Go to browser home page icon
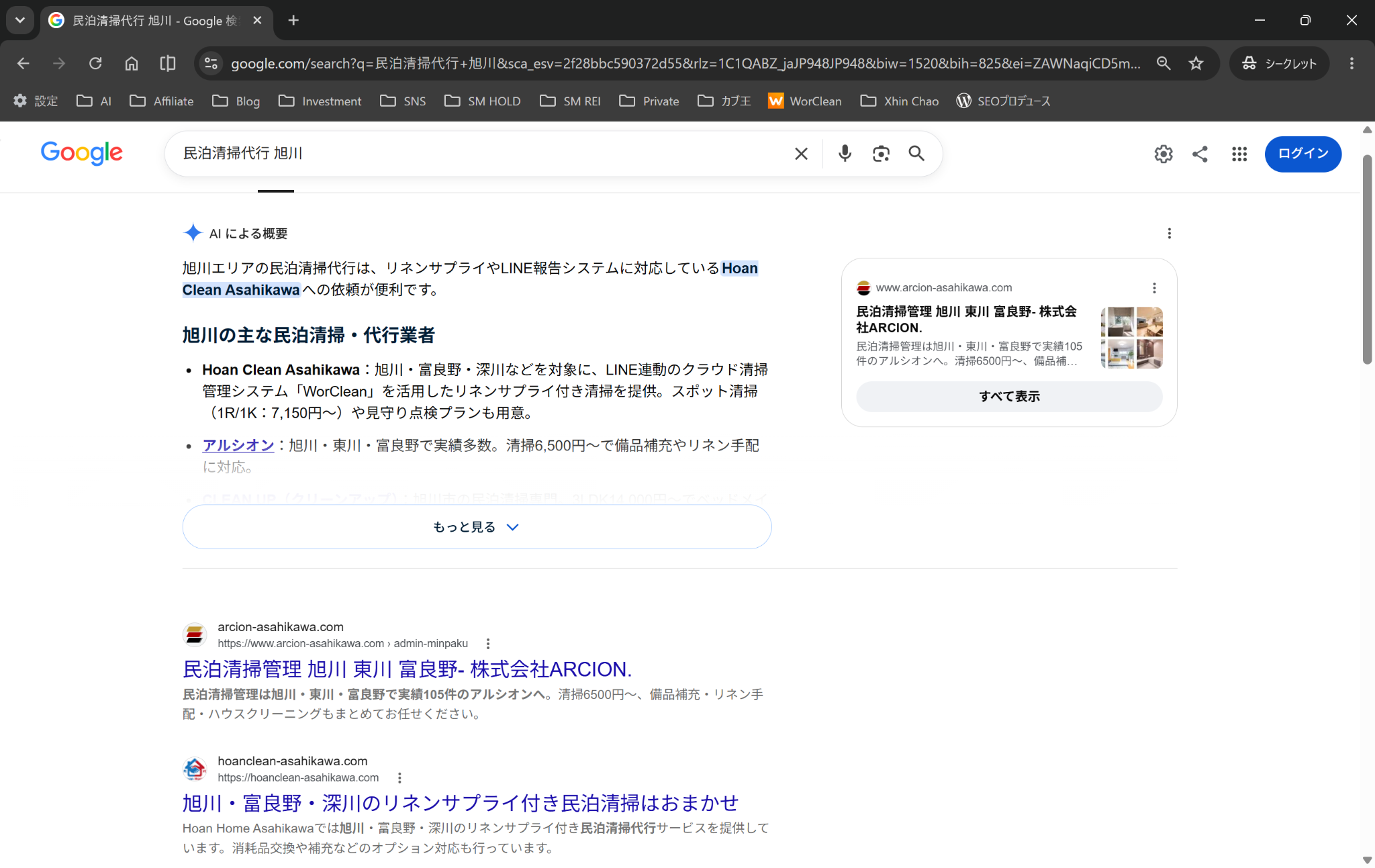Image resolution: width=1375 pixels, height=868 pixels. pyautogui.click(x=132, y=63)
